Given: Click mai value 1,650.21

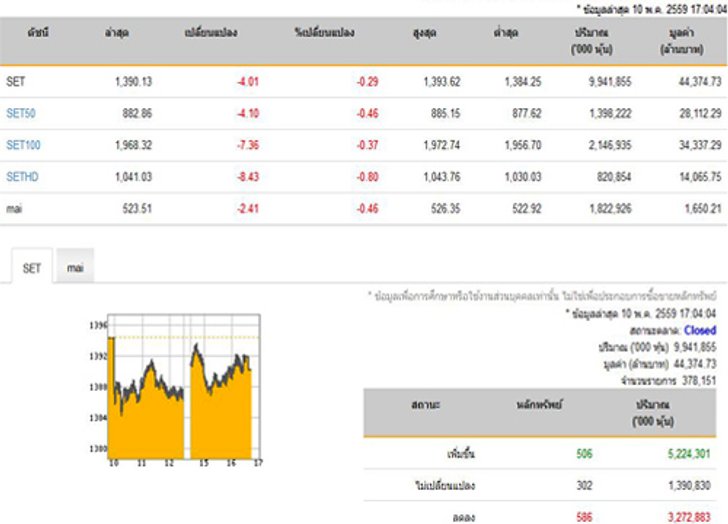Looking at the screenshot, I should click(x=703, y=209).
